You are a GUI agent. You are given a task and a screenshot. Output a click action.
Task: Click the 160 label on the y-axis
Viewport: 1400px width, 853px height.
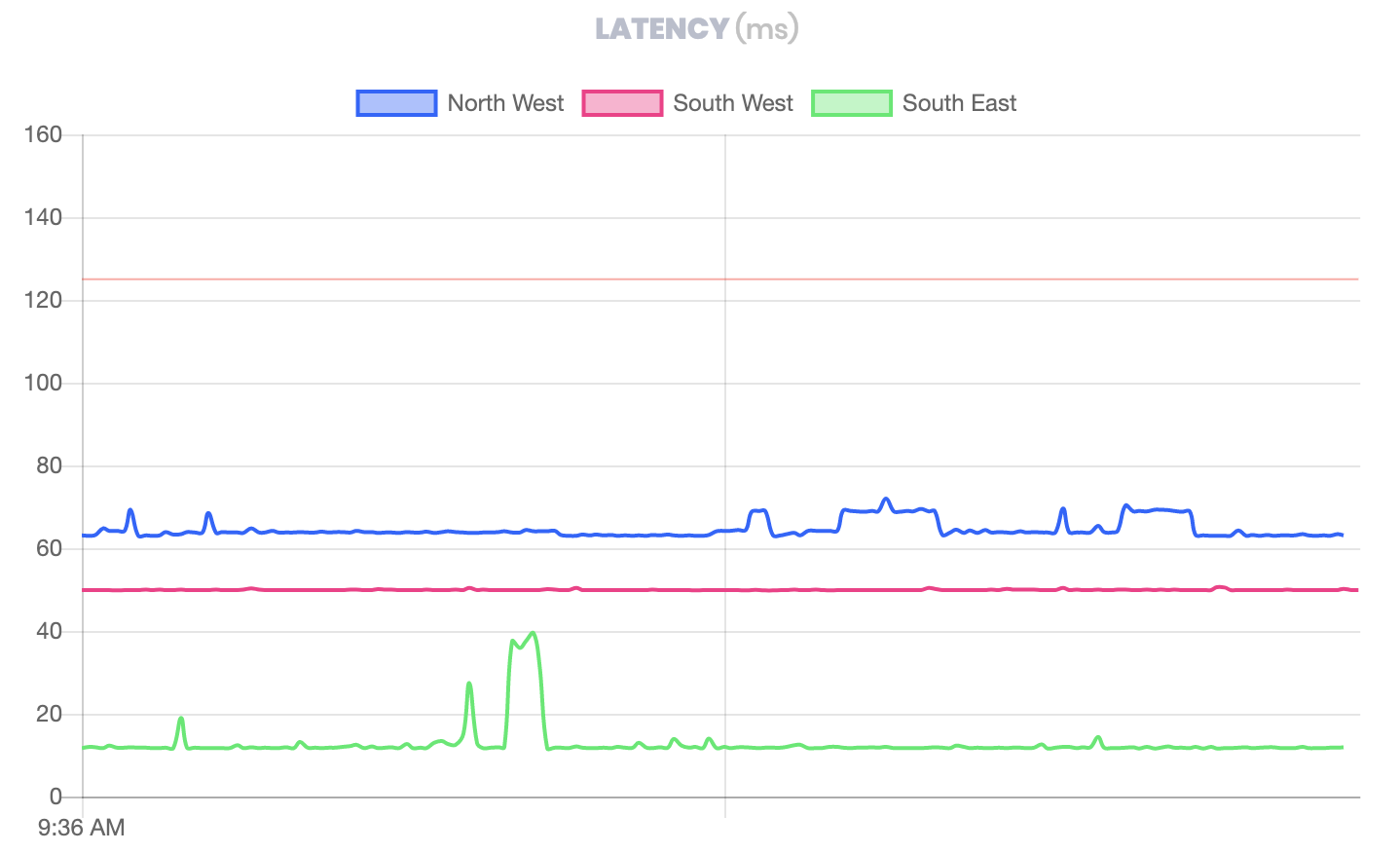tap(43, 135)
